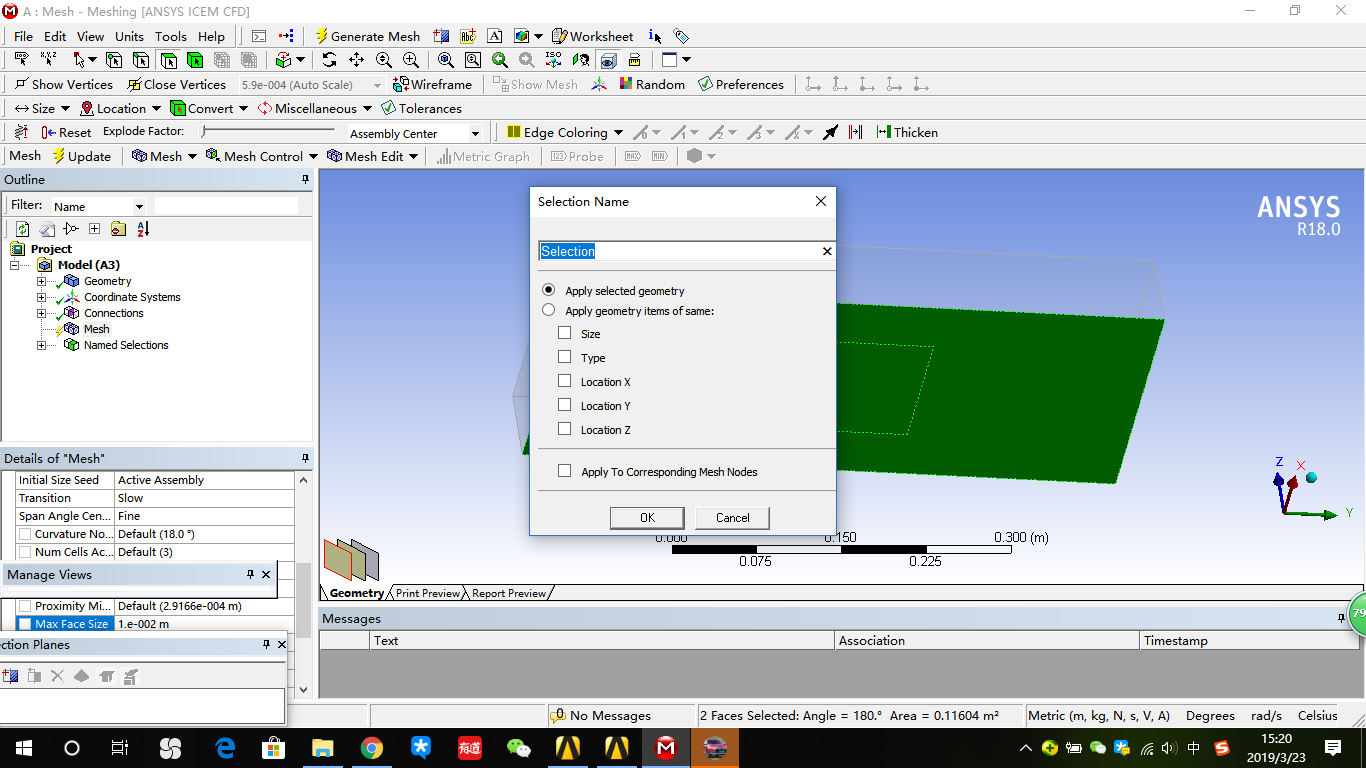Image resolution: width=1366 pixels, height=768 pixels.
Task: Enable Apply To Corresponding Mesh Nodes
Action: (x=565, y=469)
